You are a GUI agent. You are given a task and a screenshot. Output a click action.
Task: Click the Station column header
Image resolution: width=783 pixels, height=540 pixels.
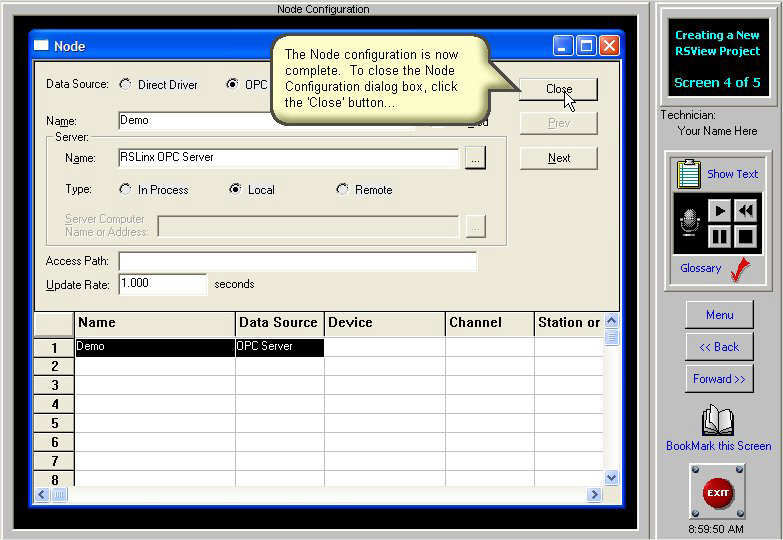point(569,323)
